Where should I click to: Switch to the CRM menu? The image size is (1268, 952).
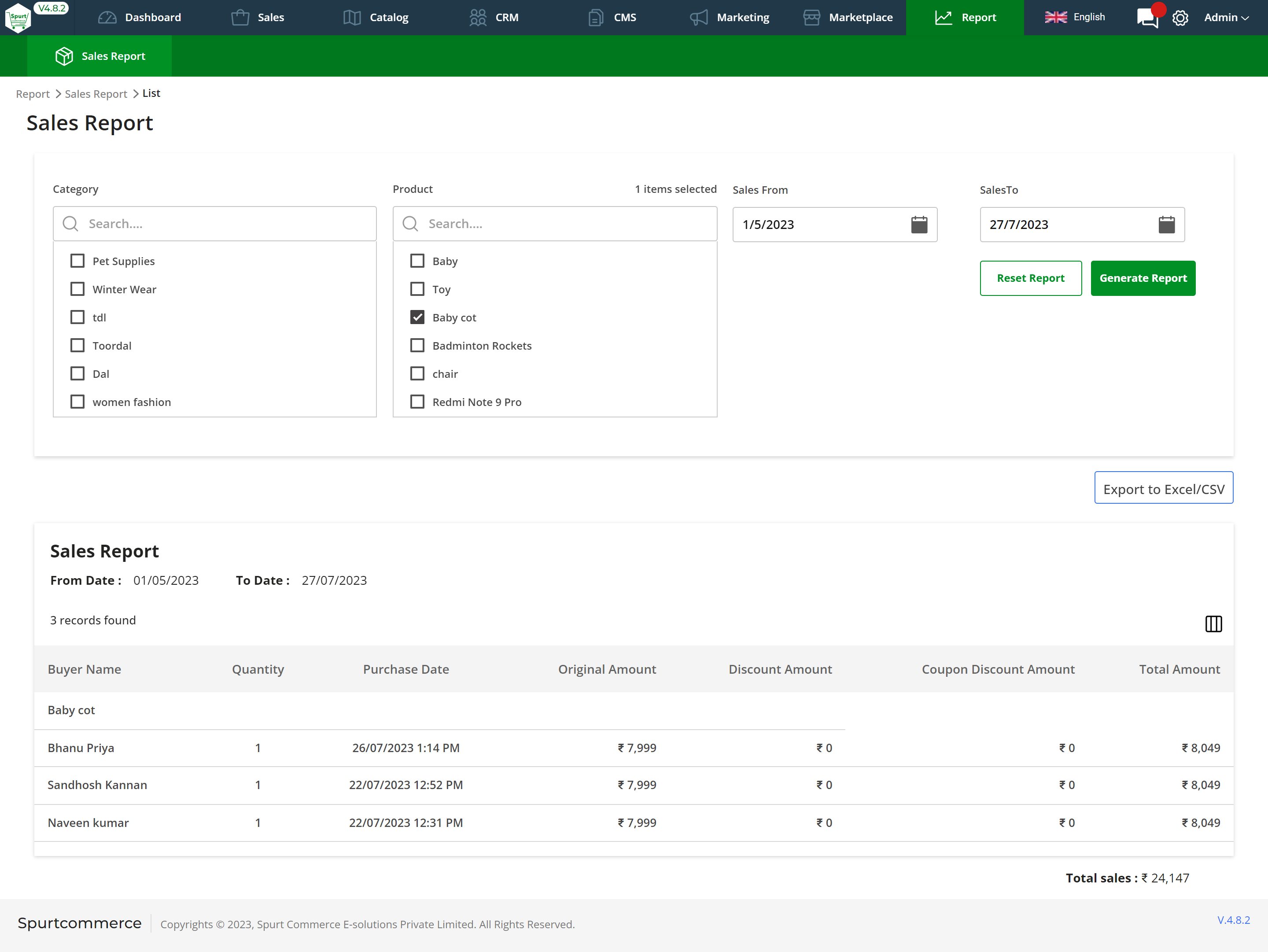[x=494, y=18]
